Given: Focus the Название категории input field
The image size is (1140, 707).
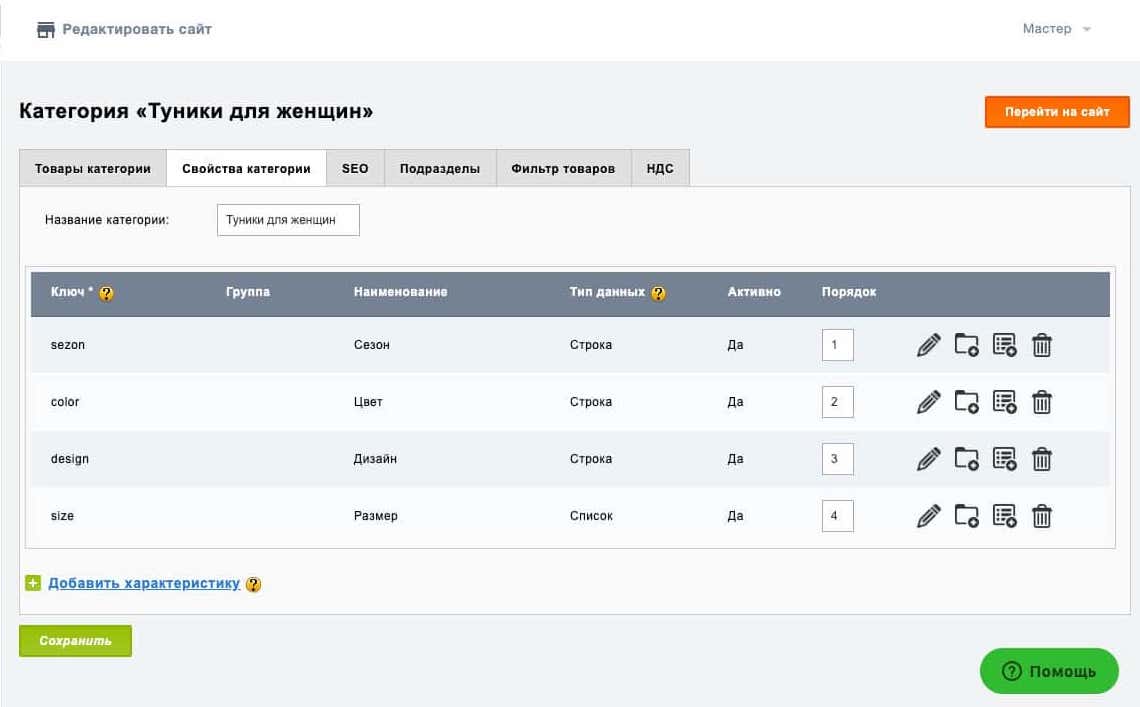Looking at the screenshot, I should (288, 220).
